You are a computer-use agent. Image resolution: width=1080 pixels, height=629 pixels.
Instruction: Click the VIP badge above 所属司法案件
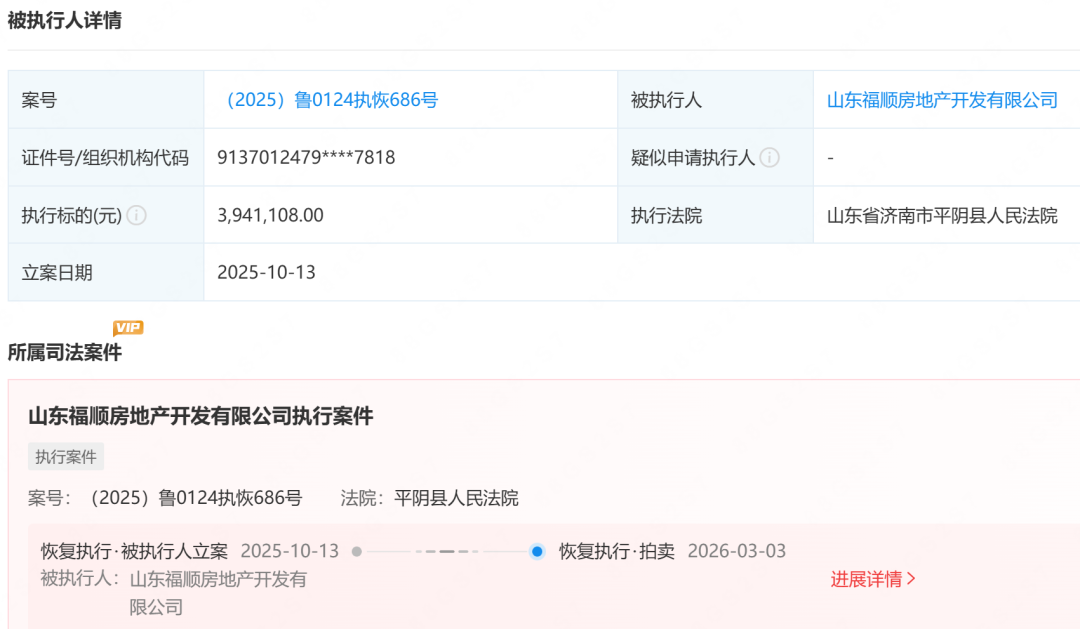129,327
